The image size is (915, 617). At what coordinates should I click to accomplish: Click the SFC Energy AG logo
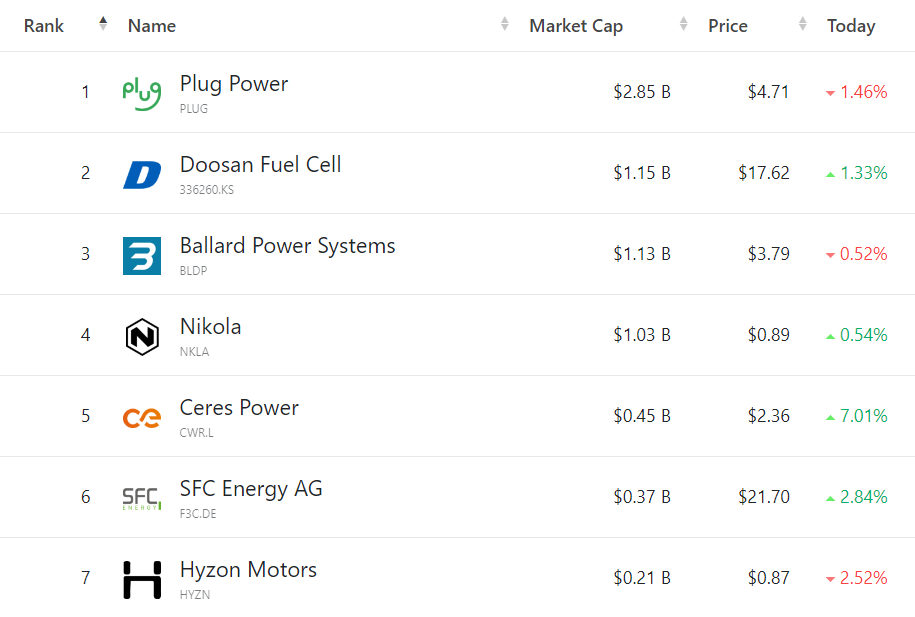pos(141,498)
